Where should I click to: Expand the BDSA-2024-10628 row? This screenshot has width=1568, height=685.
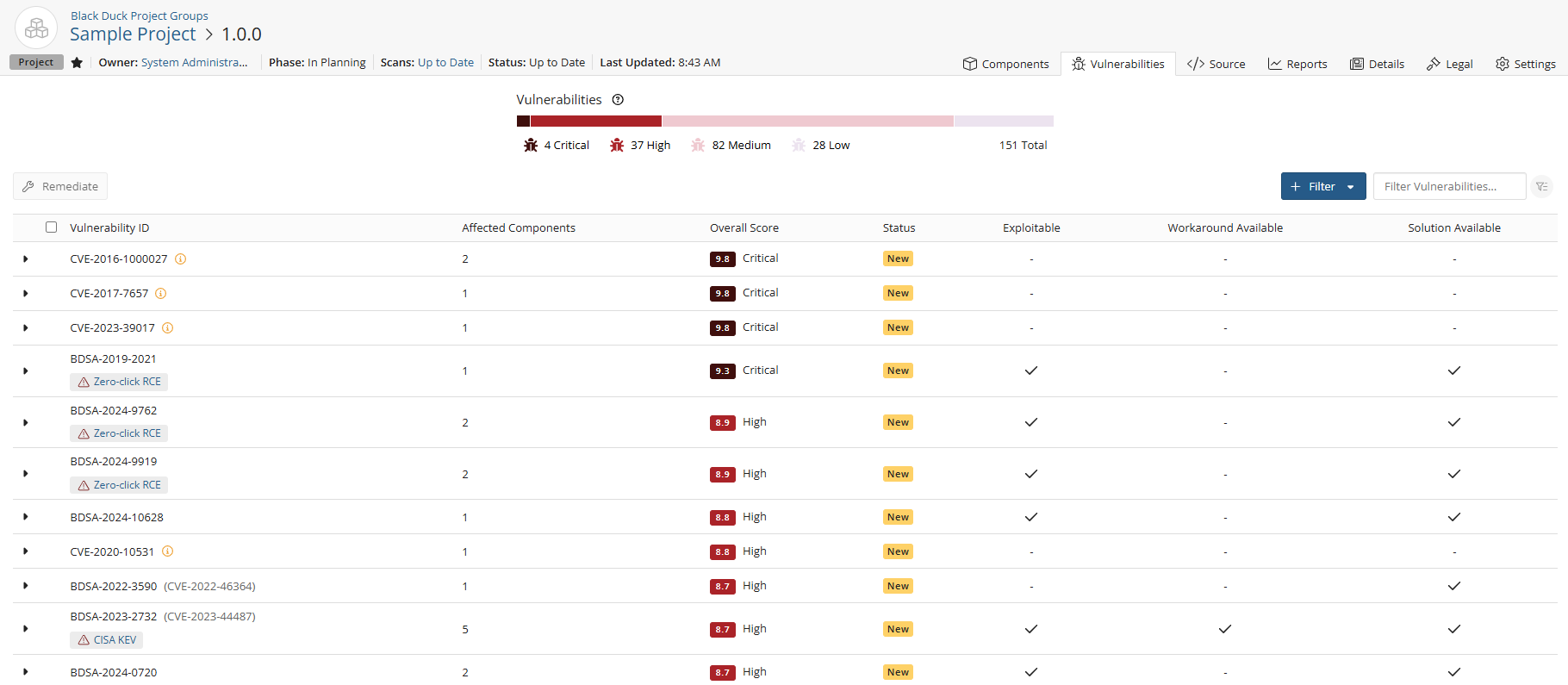point(26,517)
